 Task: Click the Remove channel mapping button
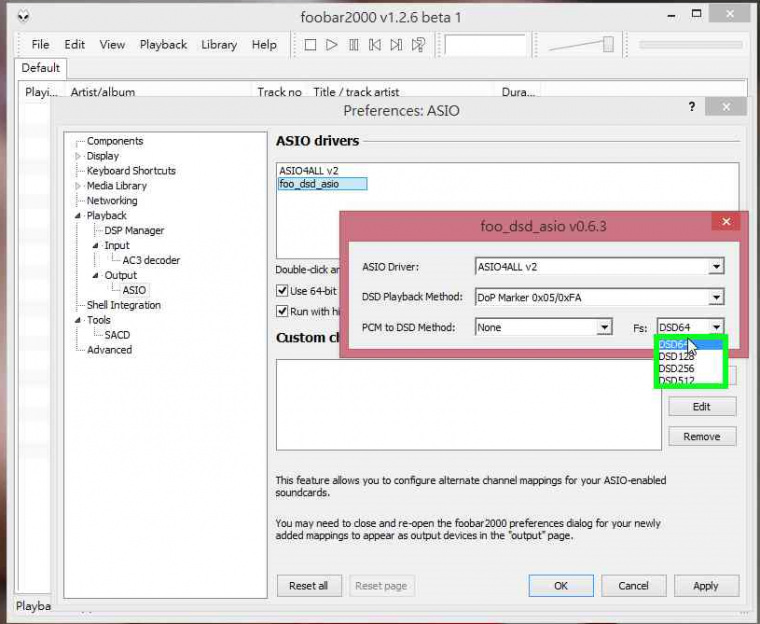tap(702, 436)
